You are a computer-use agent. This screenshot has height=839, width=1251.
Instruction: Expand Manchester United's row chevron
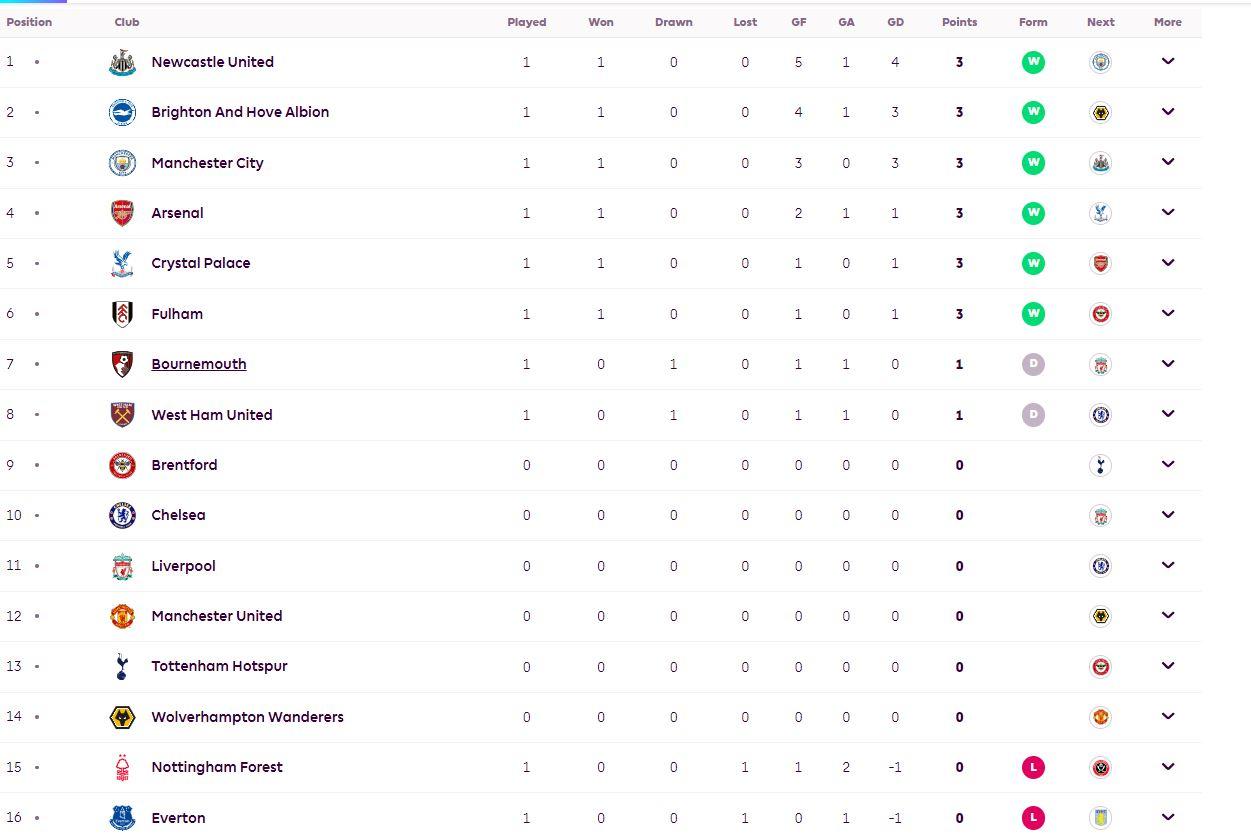[x=1167, y=616]
